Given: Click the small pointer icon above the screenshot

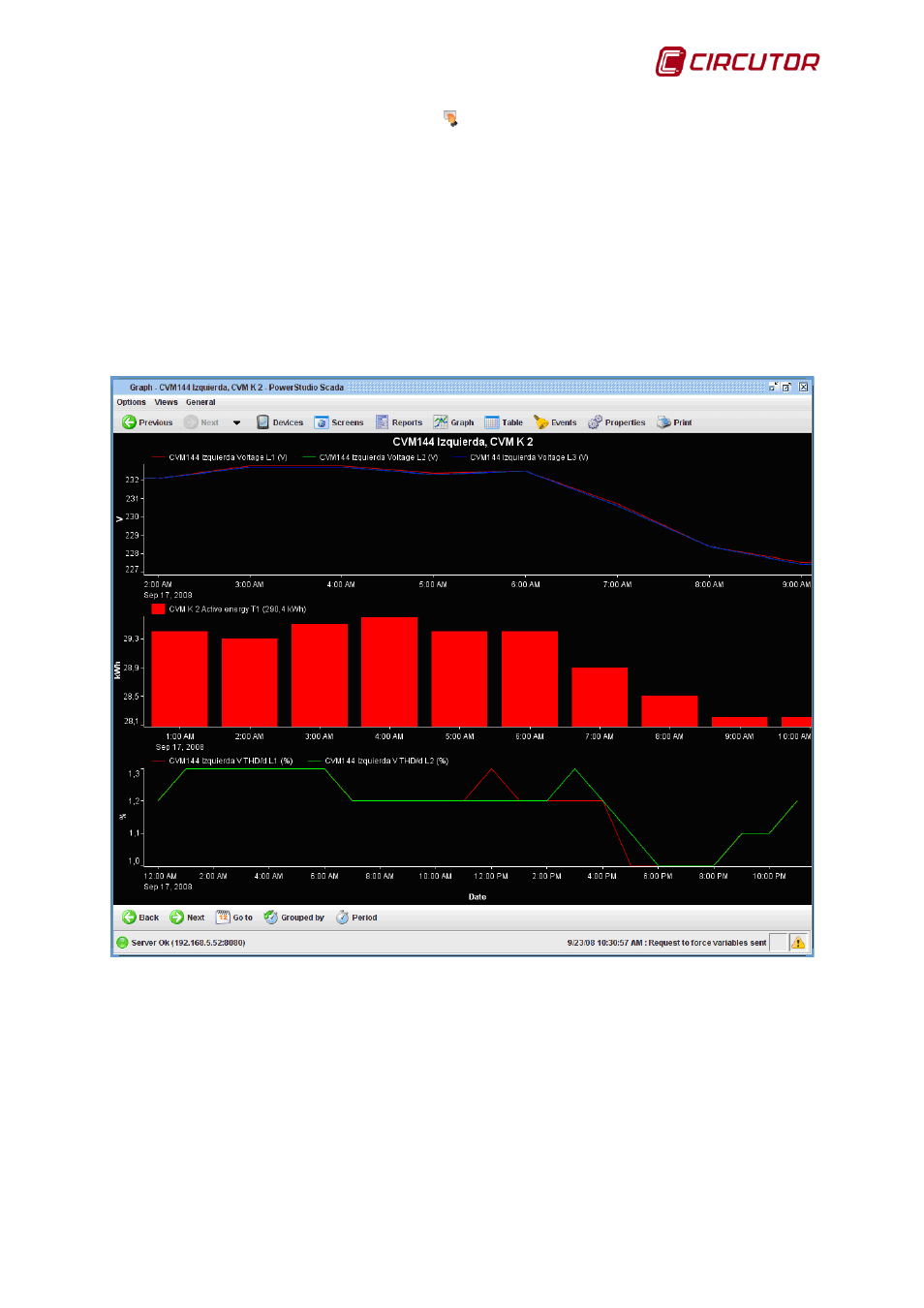Looking at the screenshot, I should [x=450, y=118].
